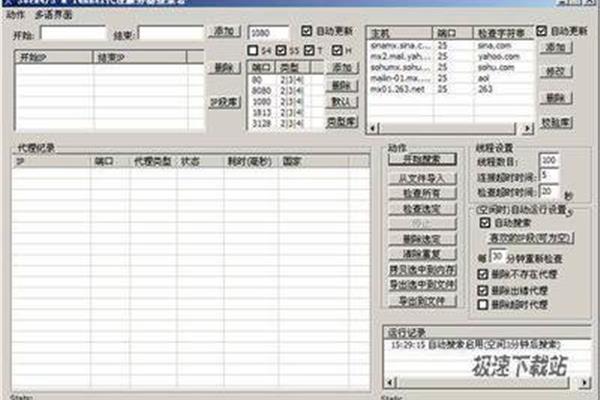Select the sina.com host row
This screenshot has width=600, height=400.
(450, 46)
